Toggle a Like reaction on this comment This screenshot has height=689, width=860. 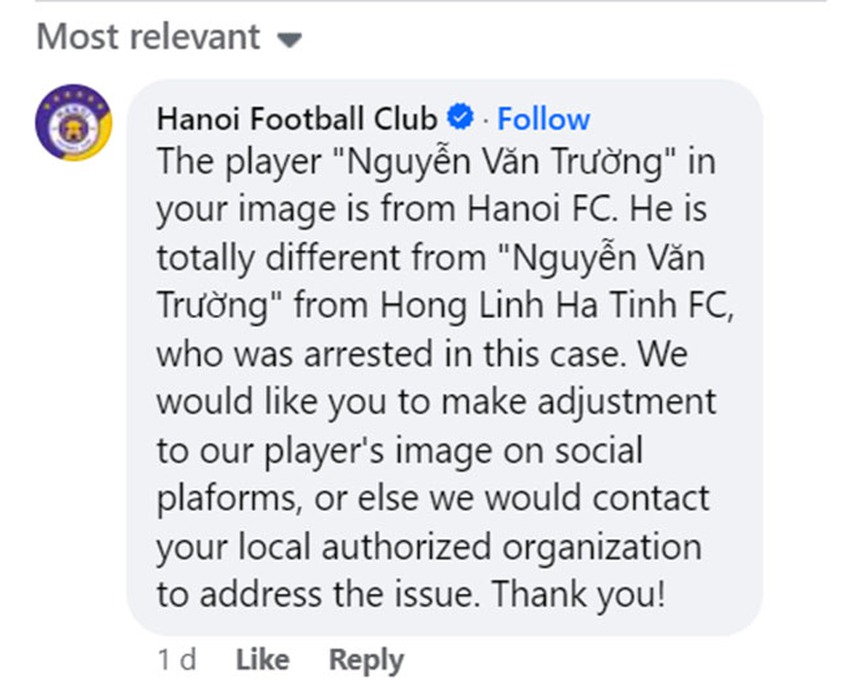(261, 658)
